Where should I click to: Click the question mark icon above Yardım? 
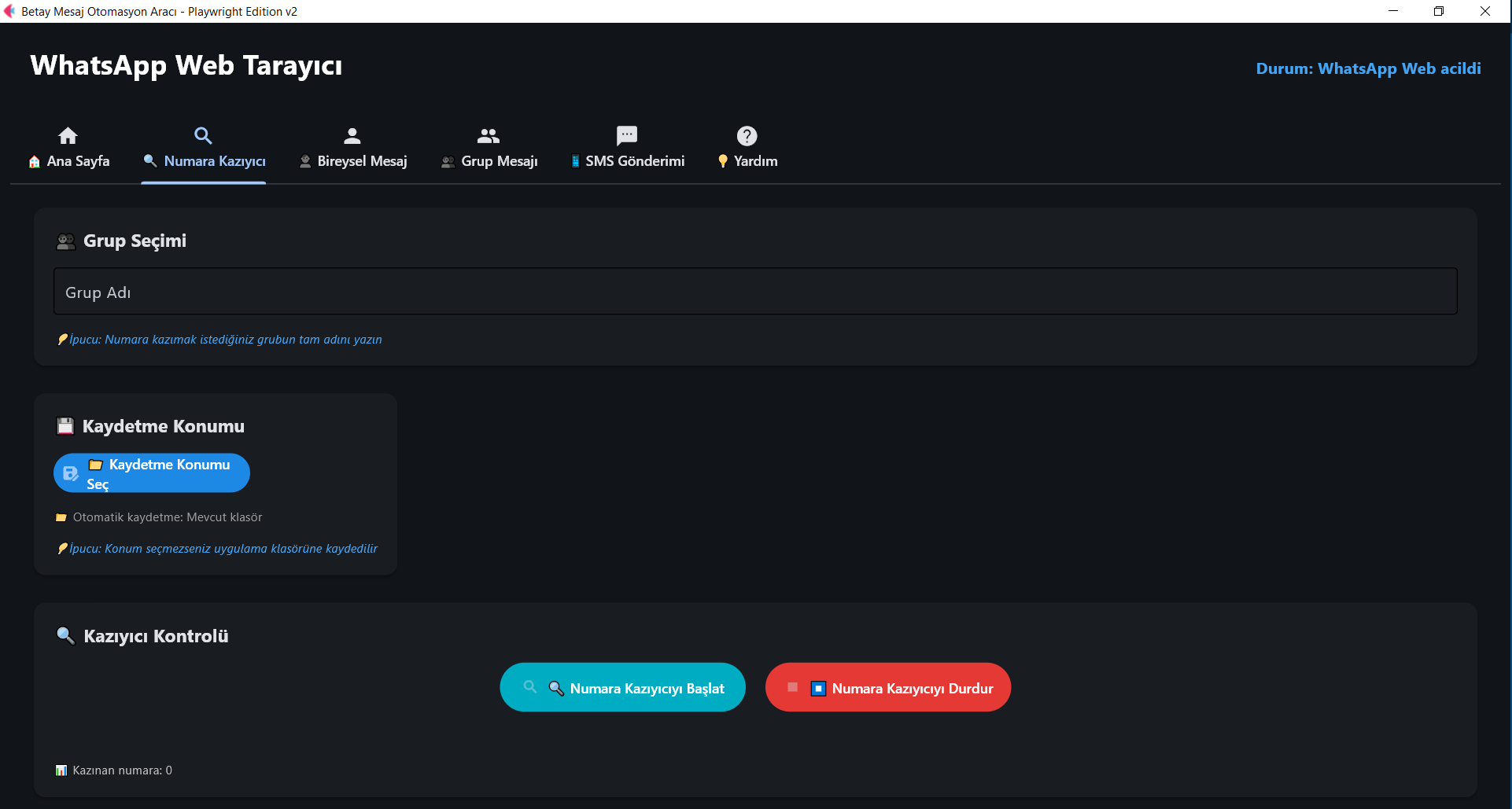pyautogui.click(x=747, y=135)
